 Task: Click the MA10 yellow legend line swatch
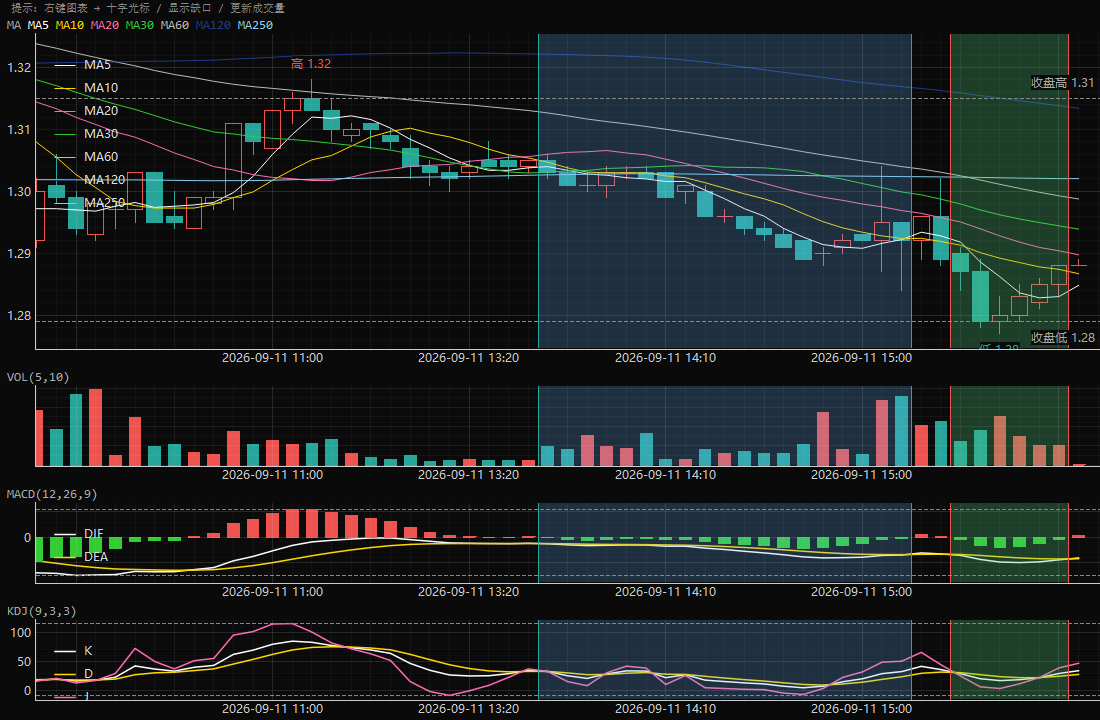(x=65, y=88)
